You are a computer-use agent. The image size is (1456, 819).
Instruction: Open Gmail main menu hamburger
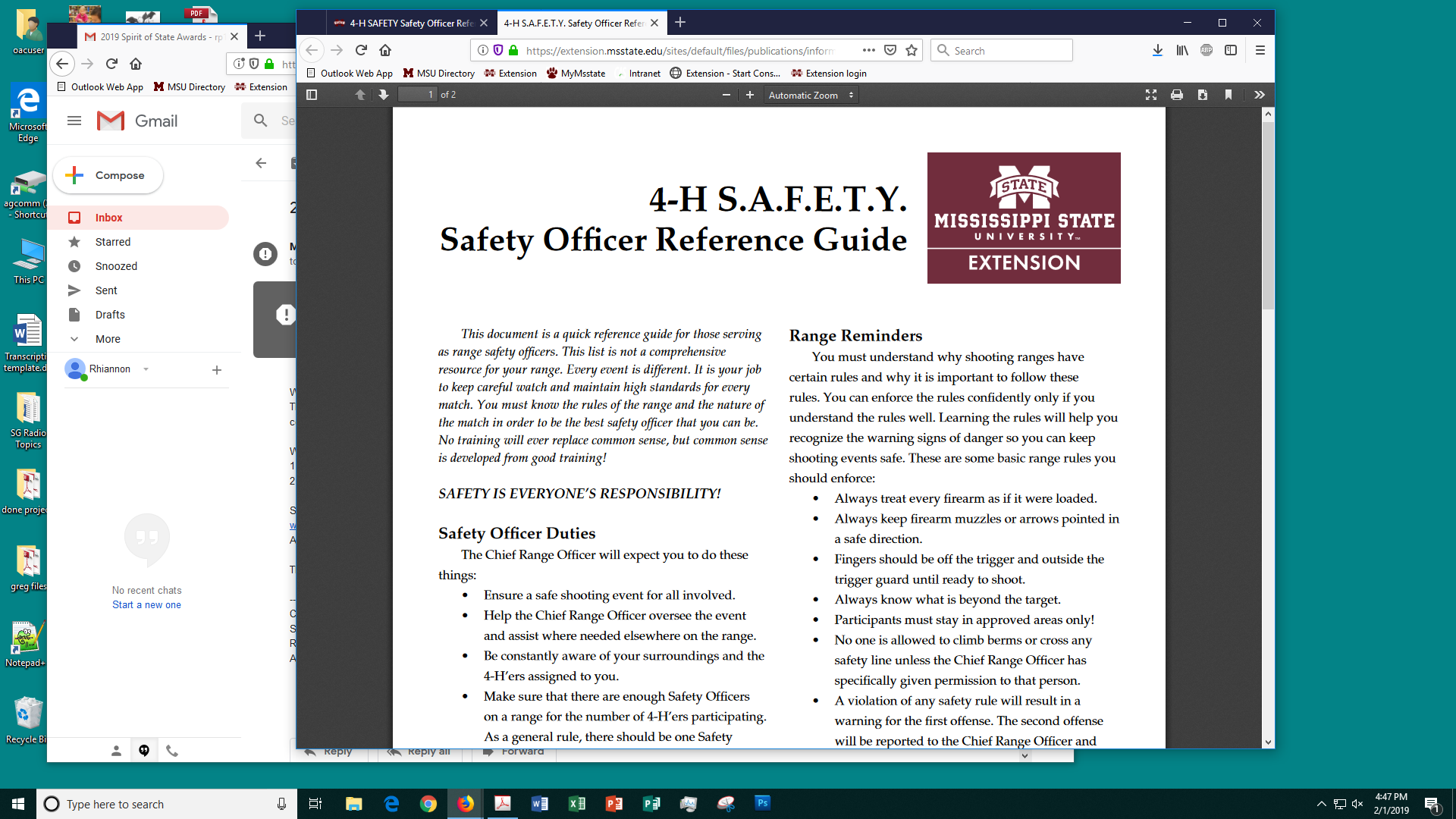[74, 121]
